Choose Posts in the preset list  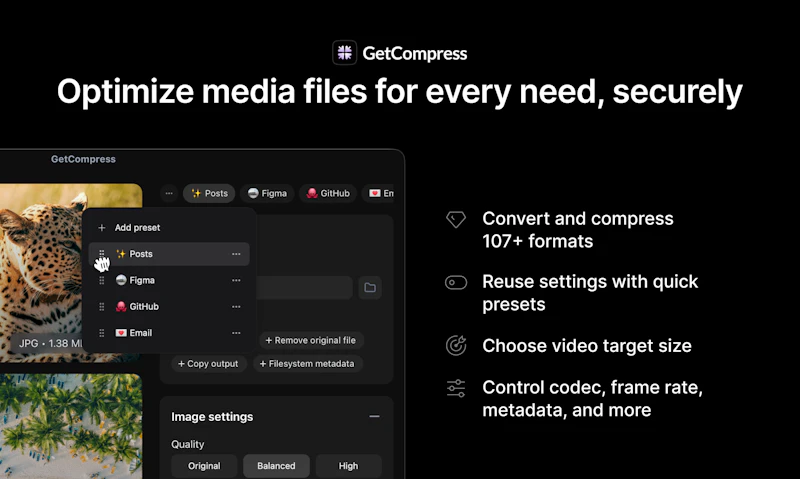[169, 254]
